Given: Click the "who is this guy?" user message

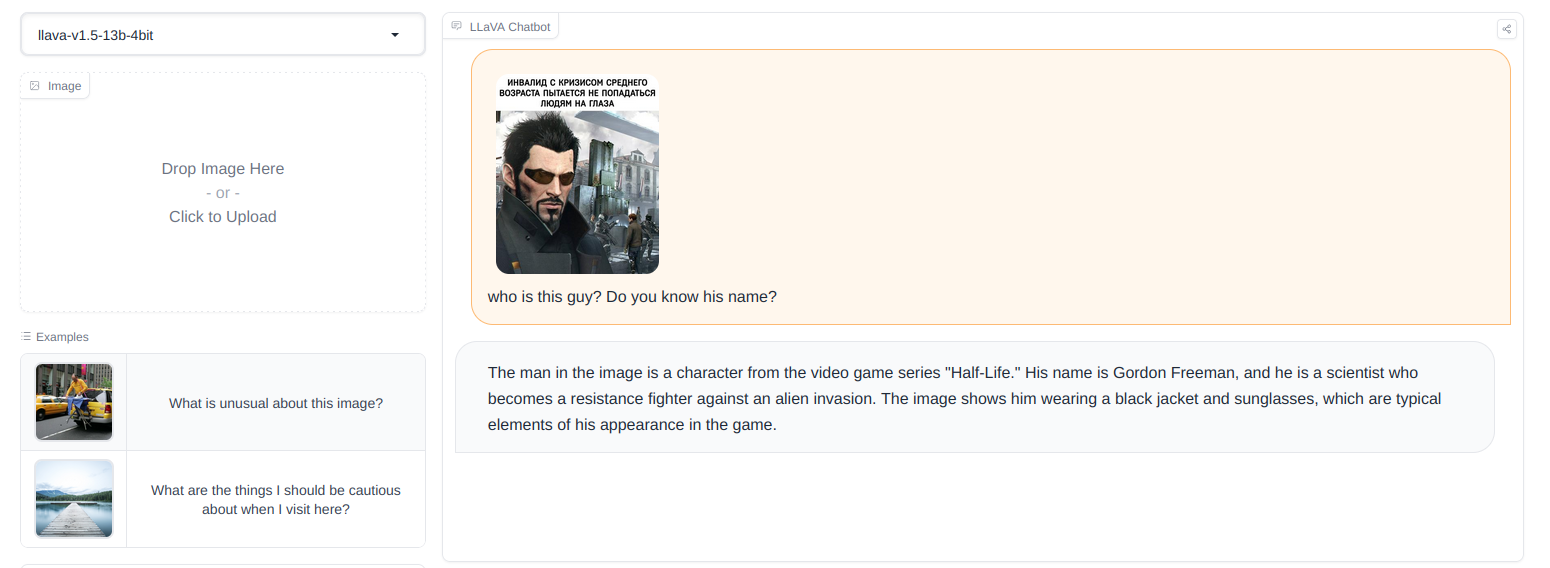Looking at the screenshot, I should click(632, 297).
